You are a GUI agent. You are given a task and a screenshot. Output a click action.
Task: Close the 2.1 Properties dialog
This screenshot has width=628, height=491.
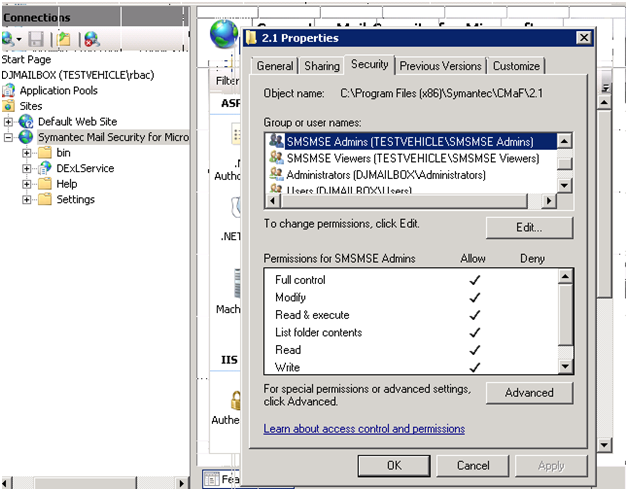(584, 38)
